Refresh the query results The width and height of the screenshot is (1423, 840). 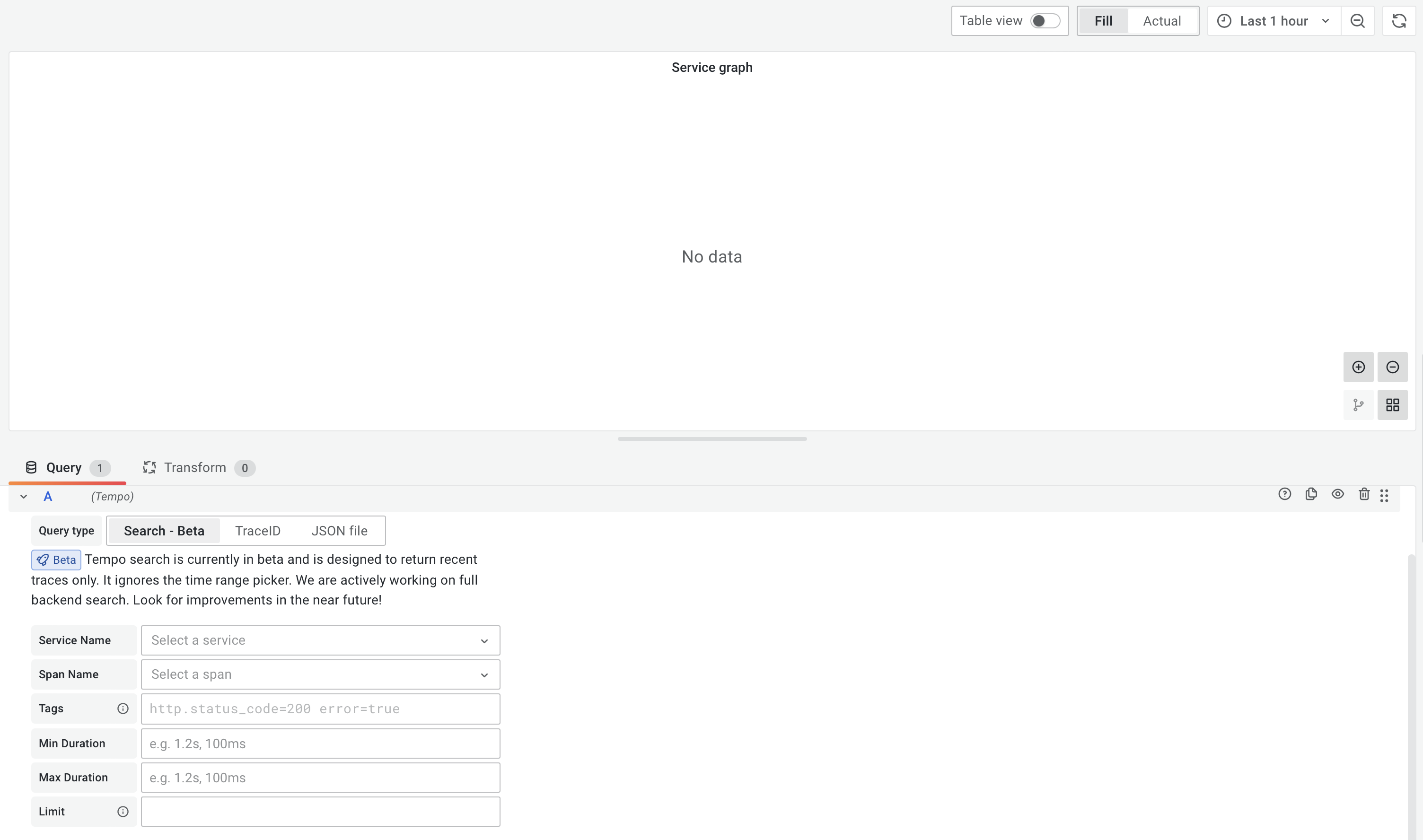click(1399, 20)
